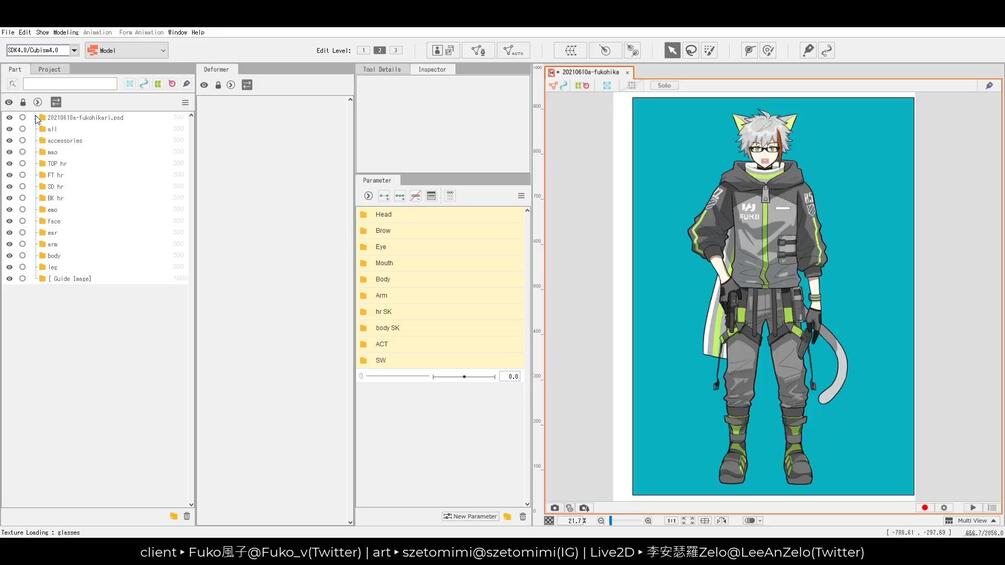Hide the accessories folder via eye icon
The height and width of the screenshot is (565, 1005).
pyautogui.click(x=9, y=140)
